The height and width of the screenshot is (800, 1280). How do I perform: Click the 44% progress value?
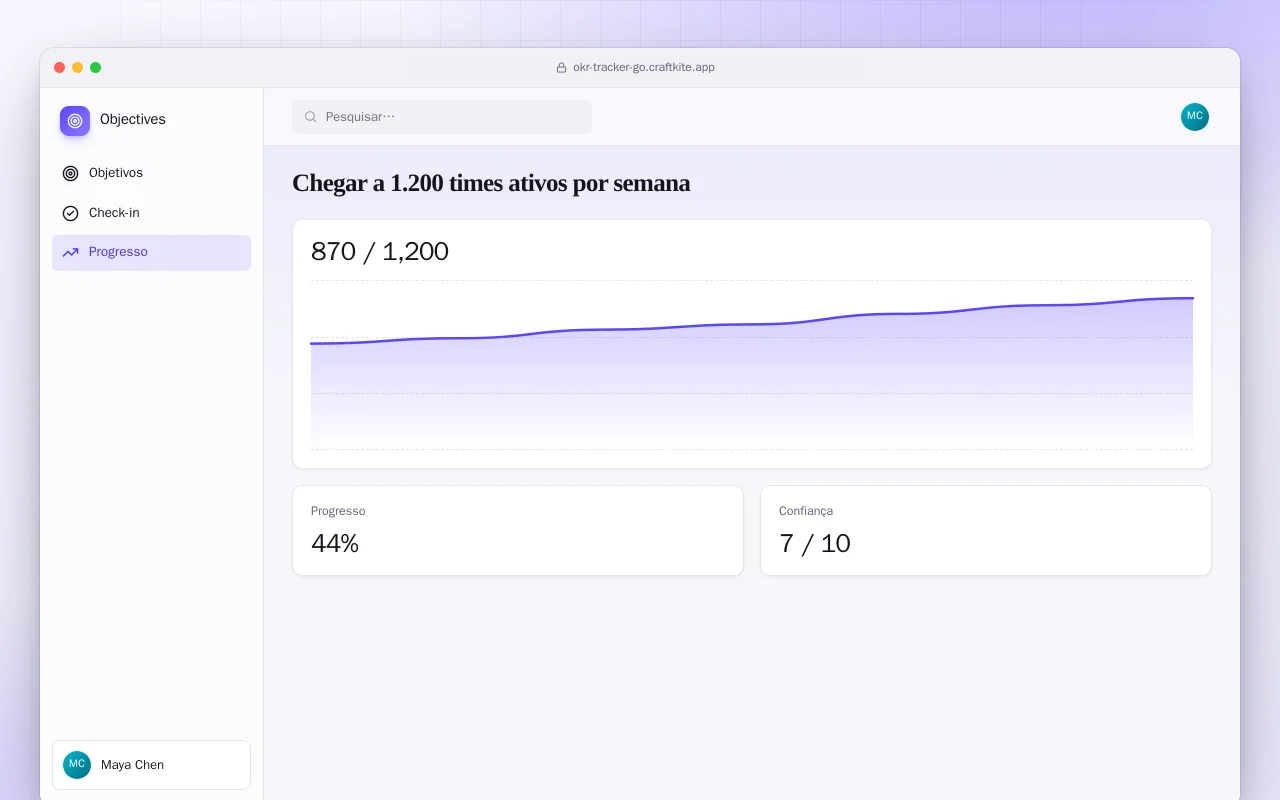335,543
